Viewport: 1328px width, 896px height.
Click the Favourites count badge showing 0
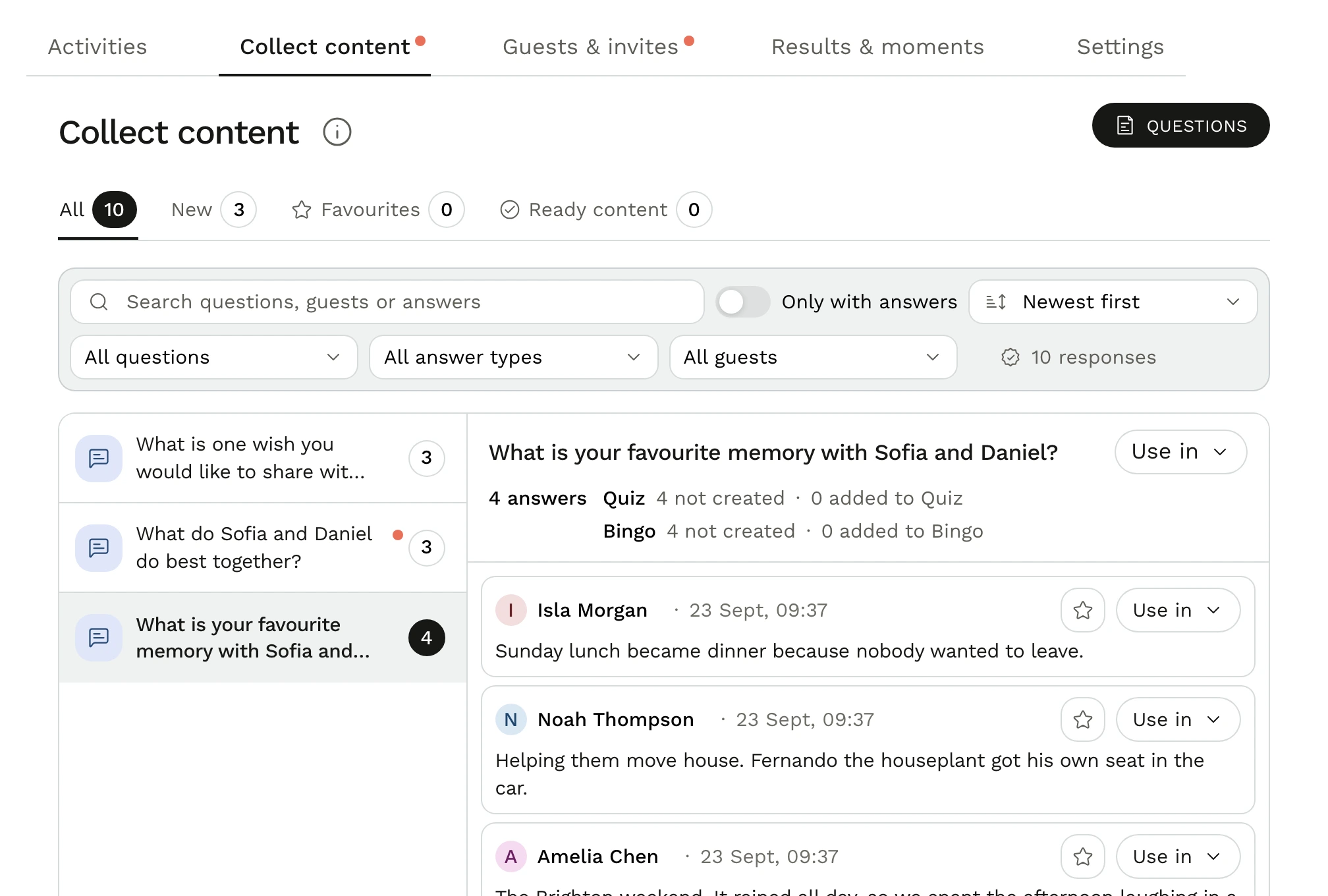point(446,210)
